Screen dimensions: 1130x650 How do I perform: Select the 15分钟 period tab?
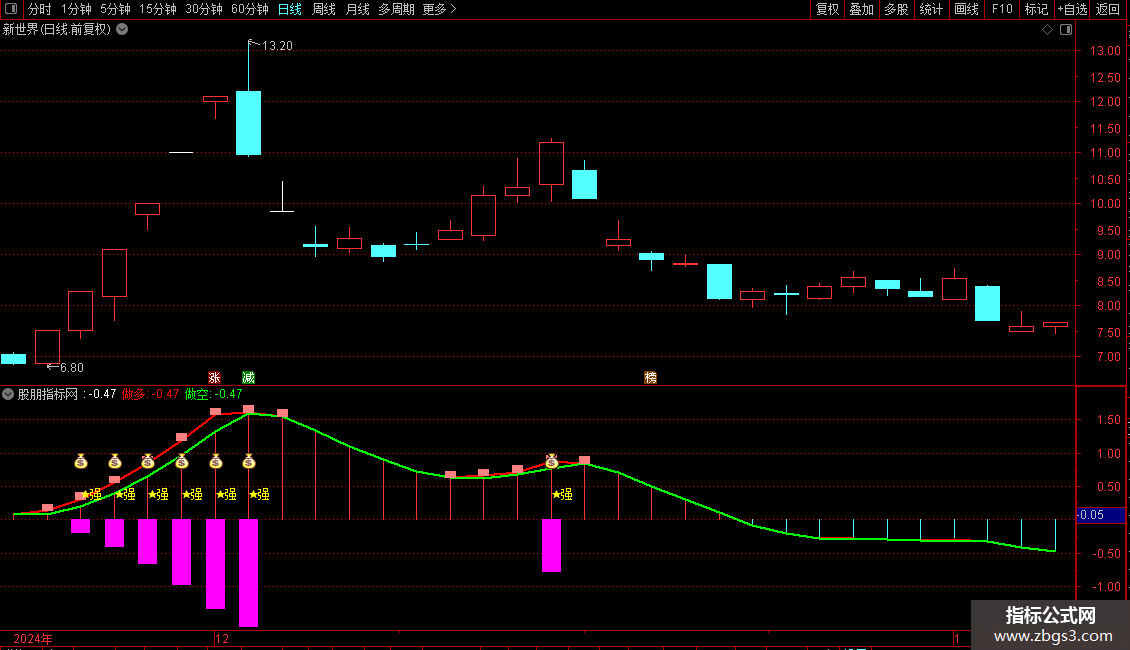[x=158, y=9]
